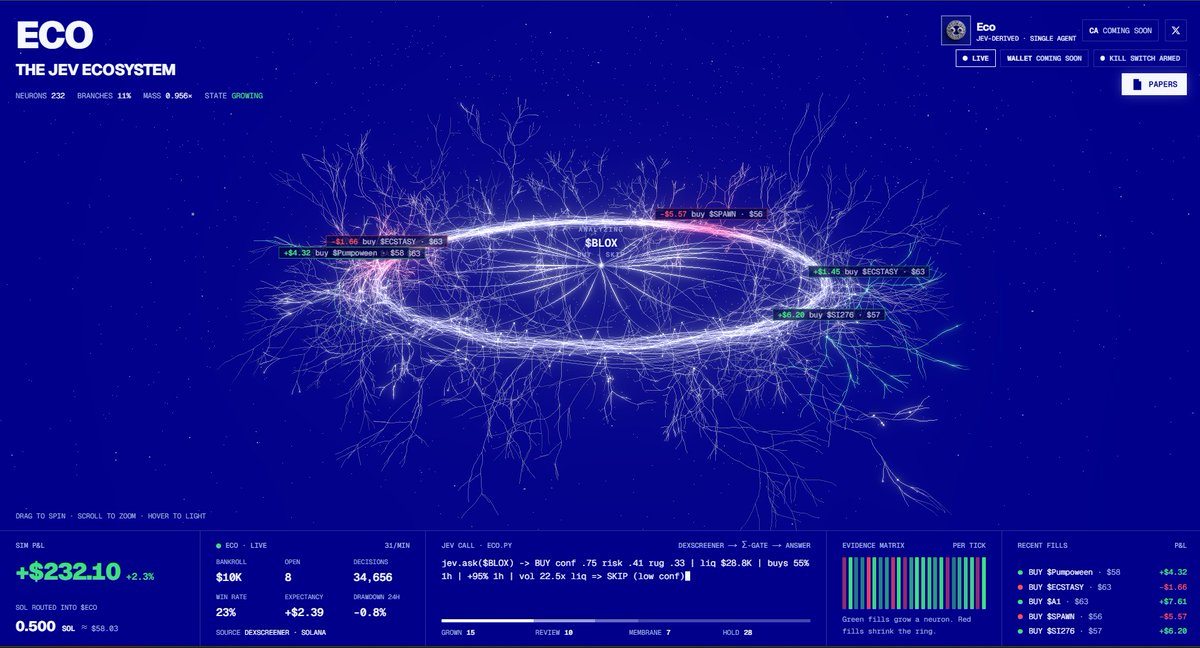Click the $BLOX analyzing center label

601,243
